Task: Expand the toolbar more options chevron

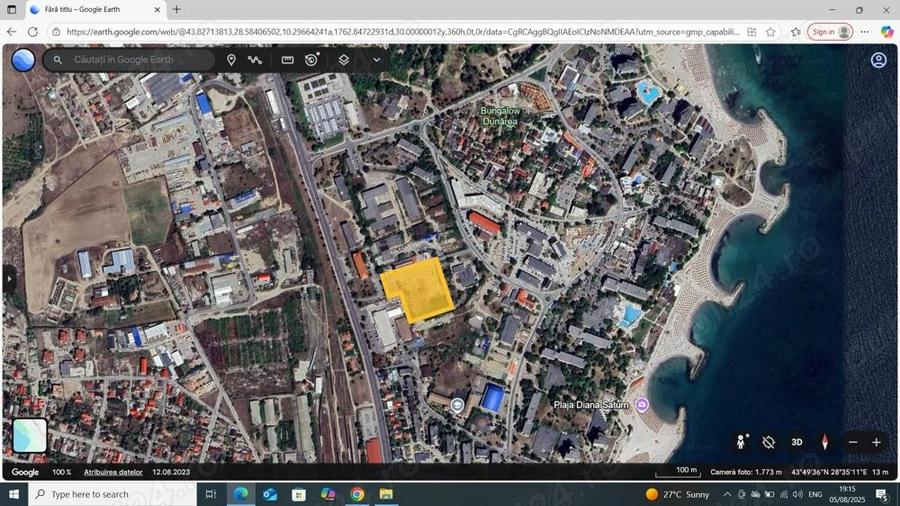Action: 377,60
